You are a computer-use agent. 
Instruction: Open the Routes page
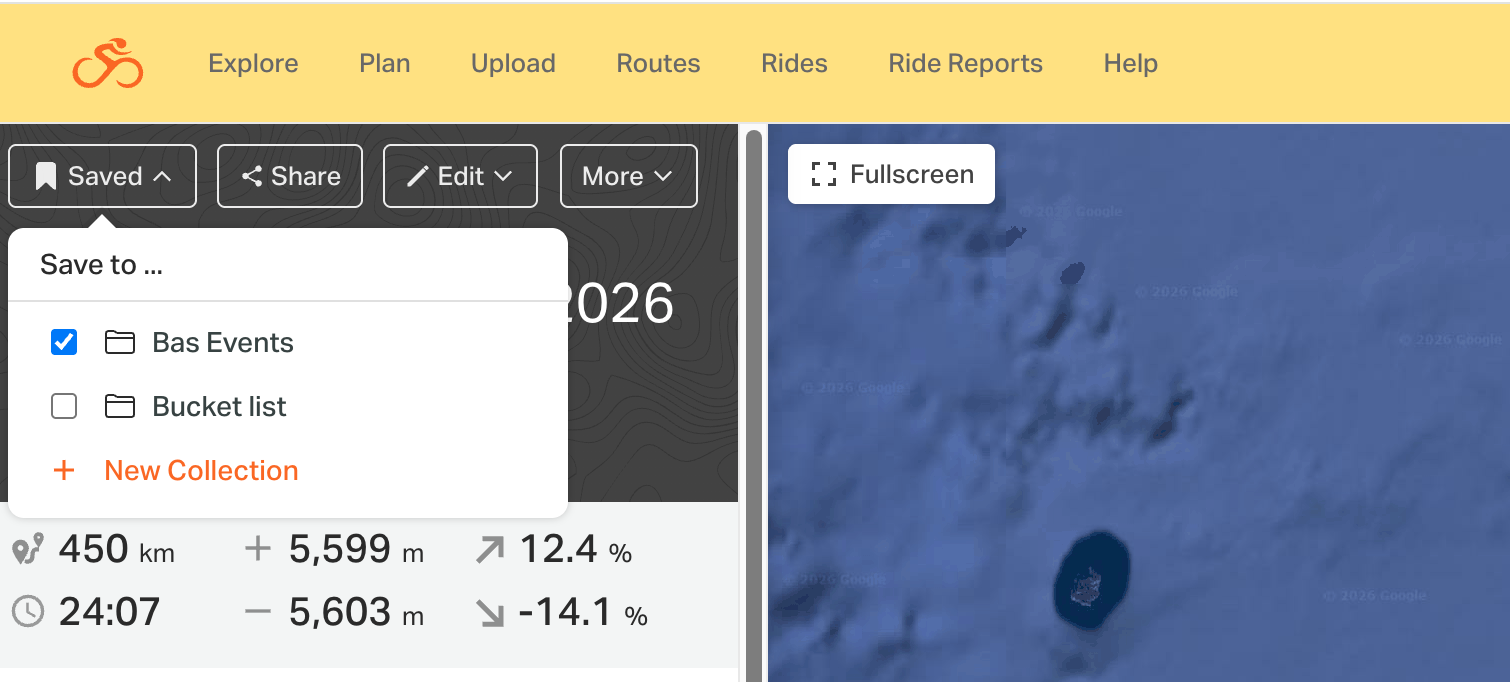pos(658,63)
